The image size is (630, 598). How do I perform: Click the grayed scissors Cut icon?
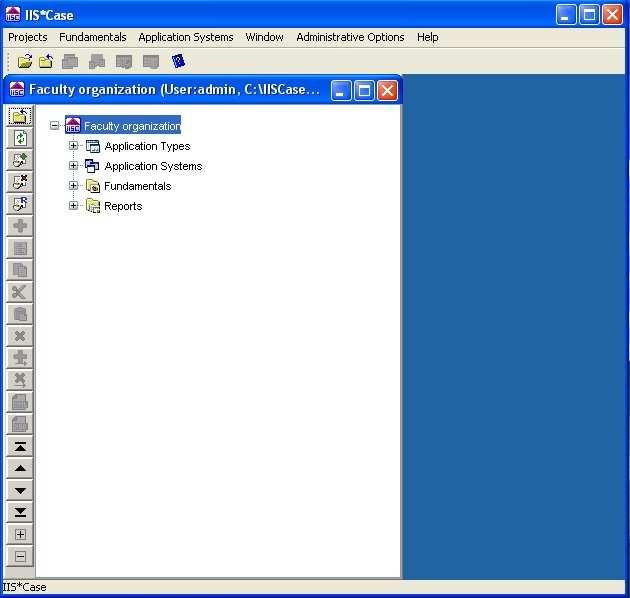coord(20,292)
